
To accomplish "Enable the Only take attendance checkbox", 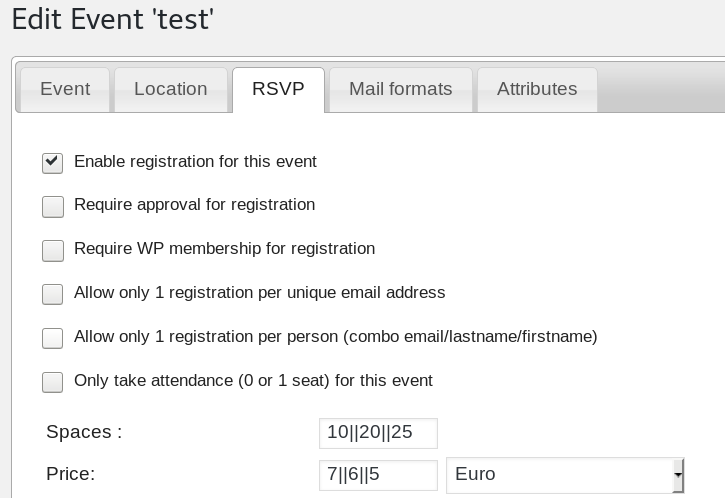I will point(53,382).
